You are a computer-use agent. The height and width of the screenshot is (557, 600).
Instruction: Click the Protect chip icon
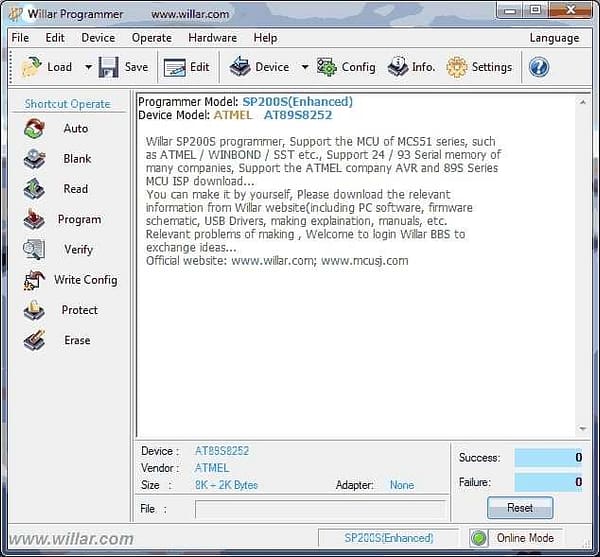pos(36,311)
